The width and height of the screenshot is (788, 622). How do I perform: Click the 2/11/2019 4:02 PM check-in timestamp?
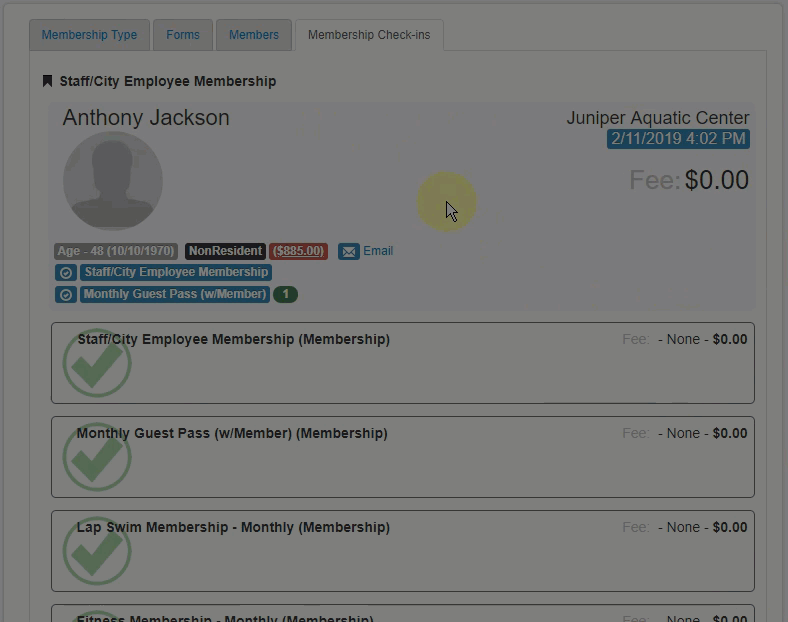pyautogui.click(x=678, y=139)
